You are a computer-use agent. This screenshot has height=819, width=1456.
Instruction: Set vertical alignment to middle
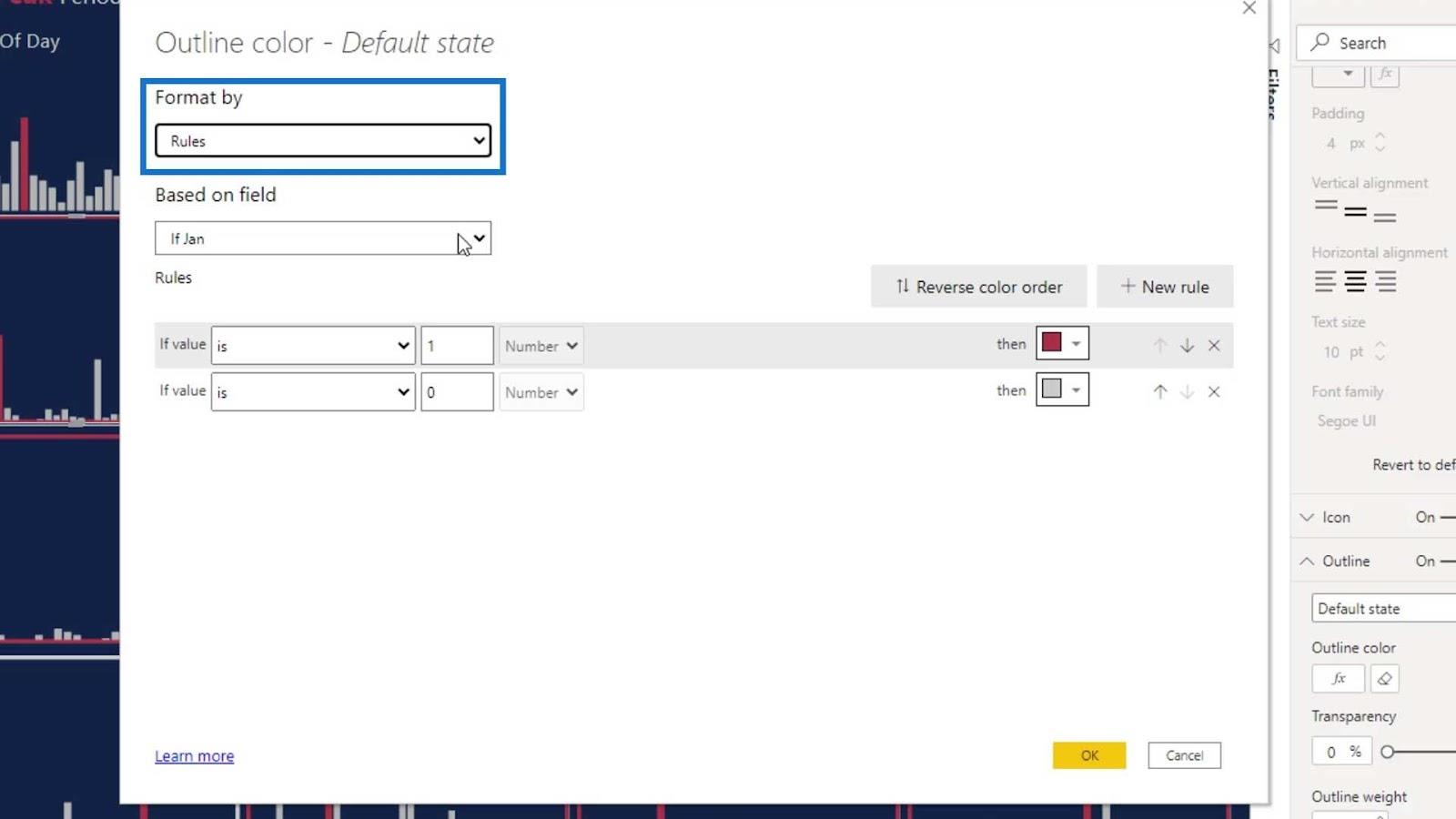coord(1355,212)
